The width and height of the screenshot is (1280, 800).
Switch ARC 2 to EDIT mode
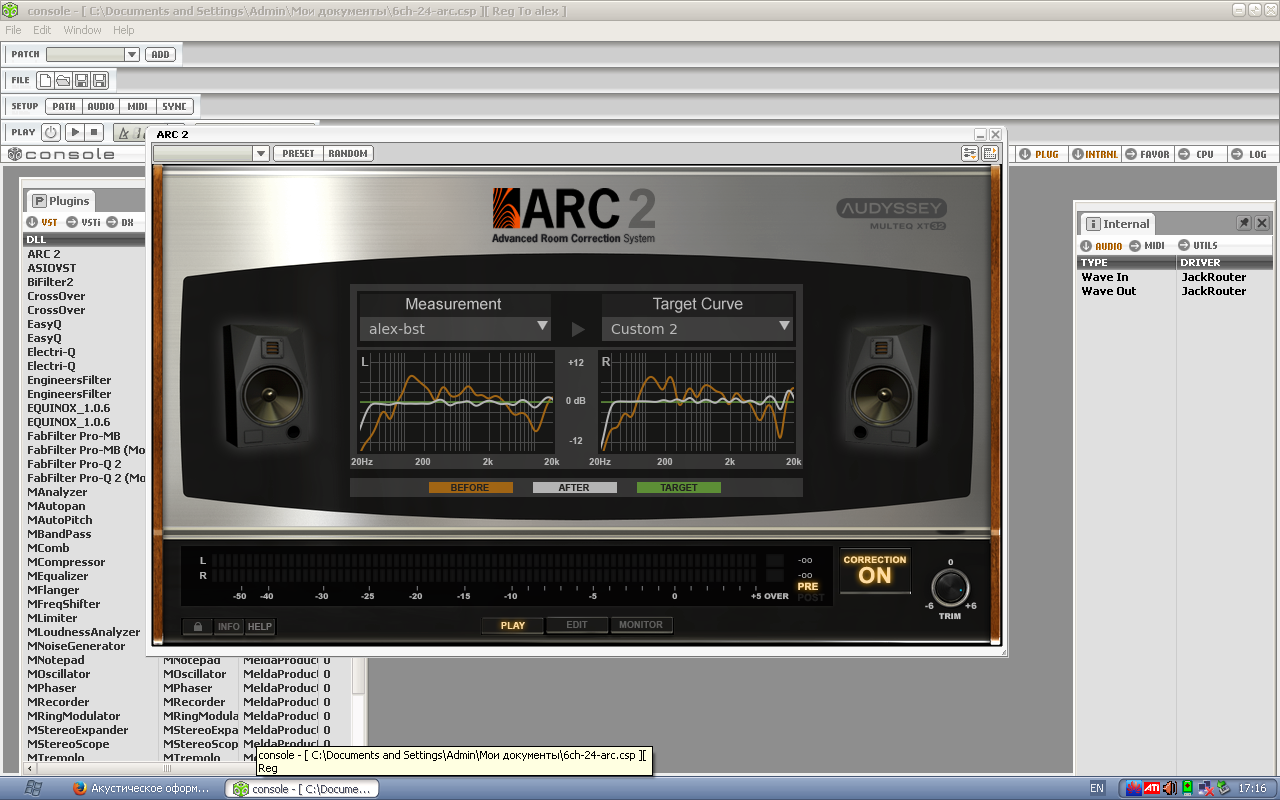click(577, 625)
